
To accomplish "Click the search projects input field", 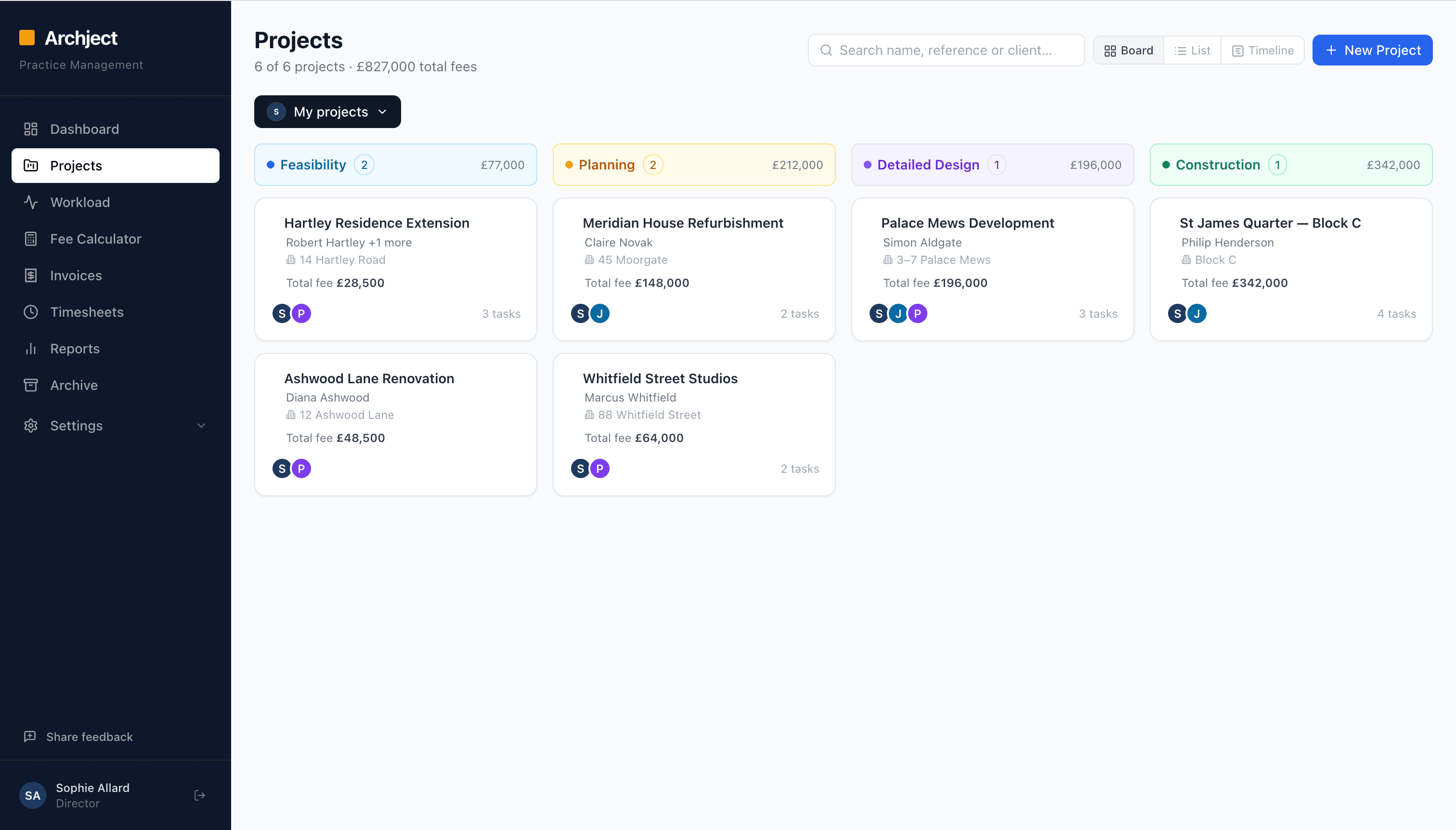I will pos(946,50).
